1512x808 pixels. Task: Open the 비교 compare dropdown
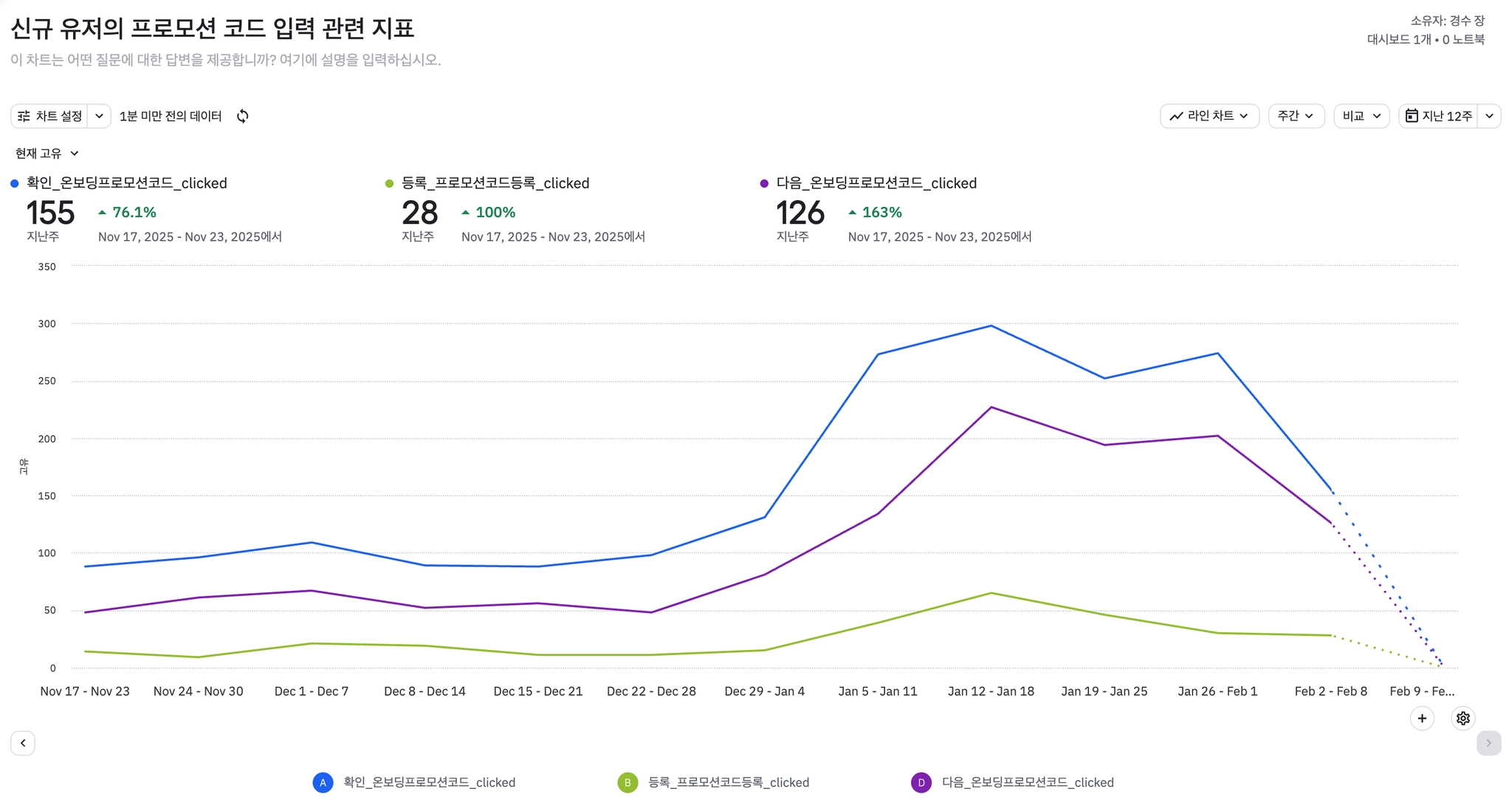1361,116
